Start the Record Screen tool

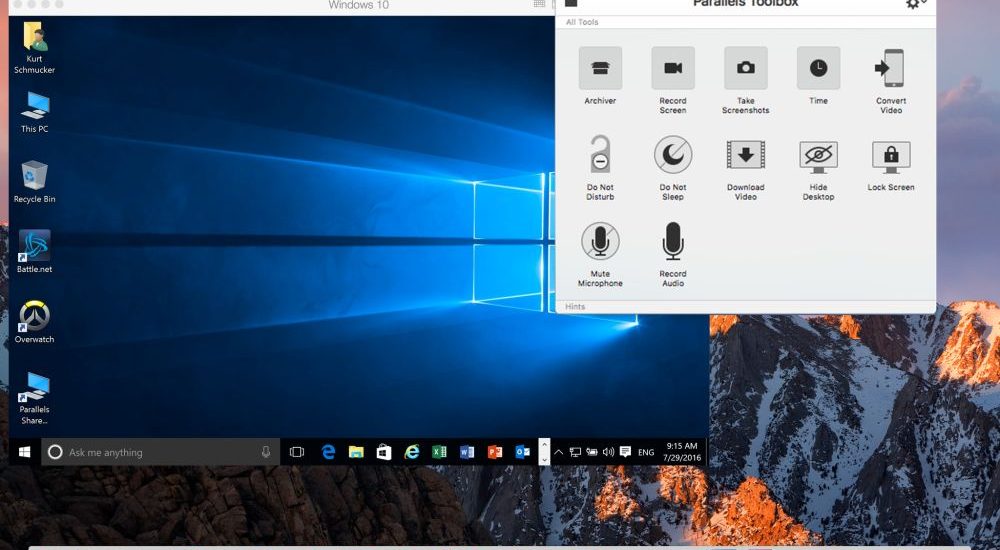click(x=673, y=68)
